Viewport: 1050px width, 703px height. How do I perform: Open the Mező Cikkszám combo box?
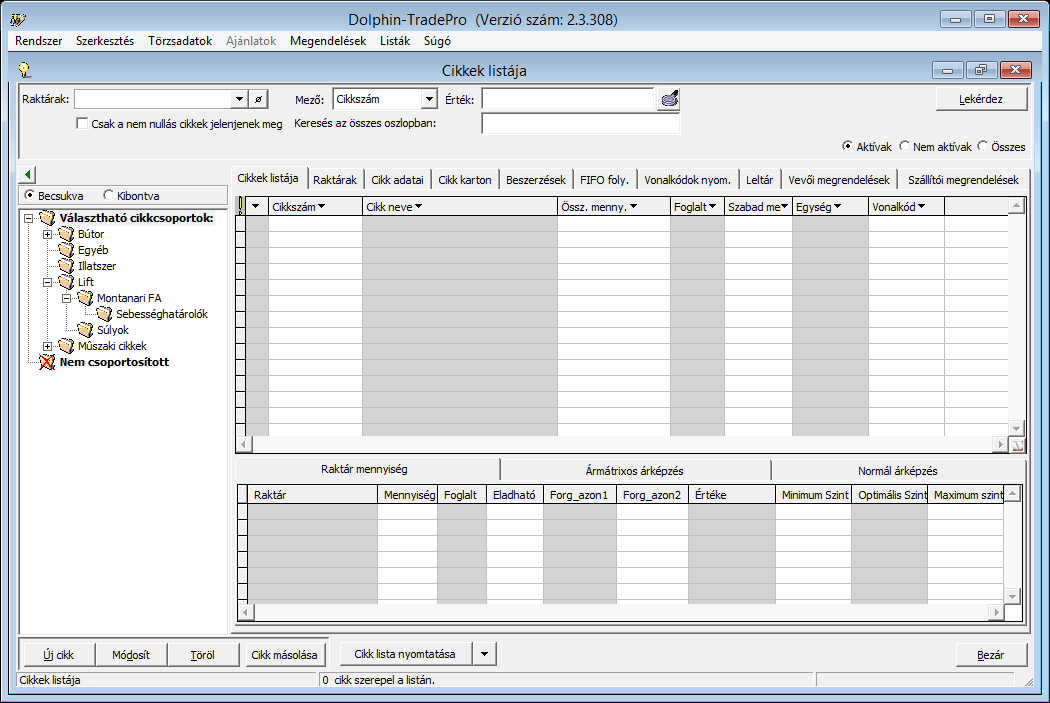click(x=429, y=99)
